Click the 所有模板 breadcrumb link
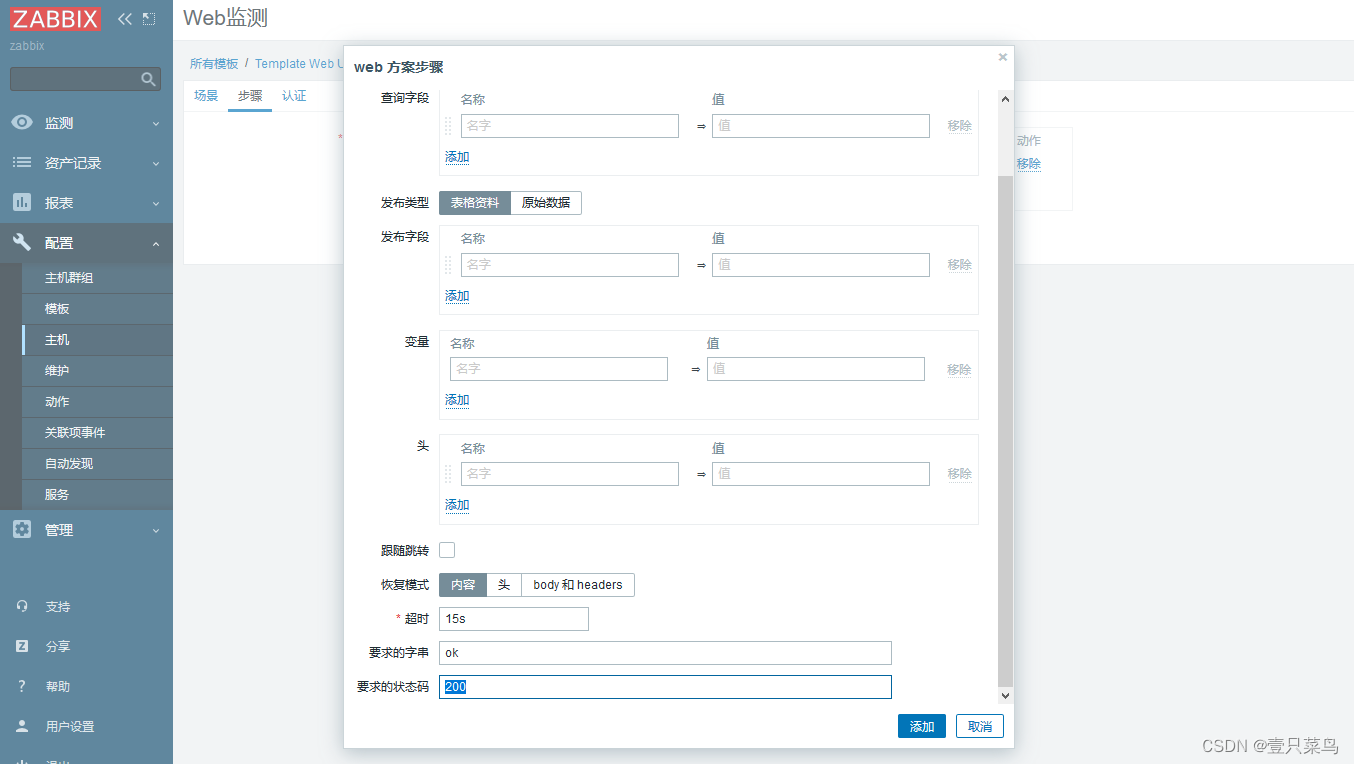 coord(214,63)
